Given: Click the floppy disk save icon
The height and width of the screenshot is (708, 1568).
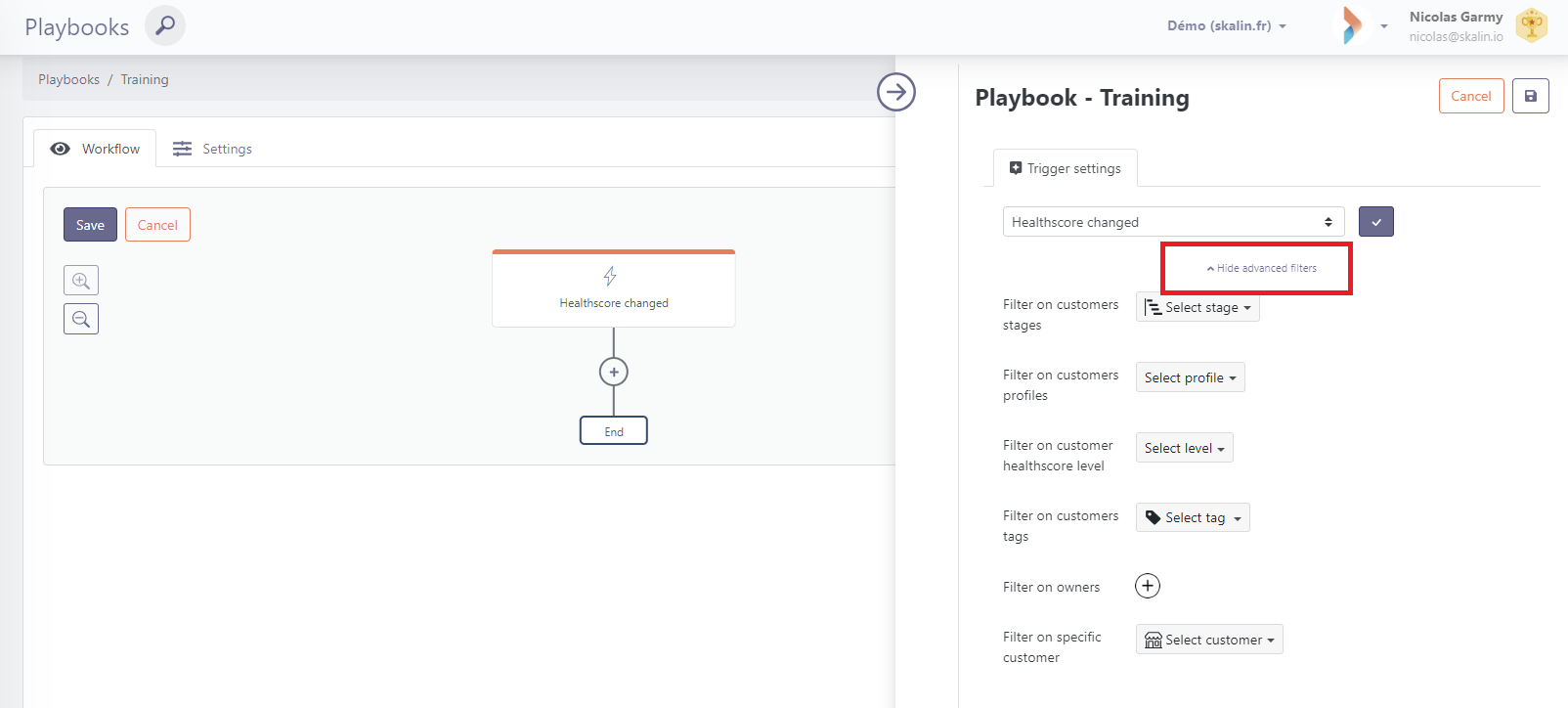Looking at the screenshot, I should click(x=1530, y=96).
